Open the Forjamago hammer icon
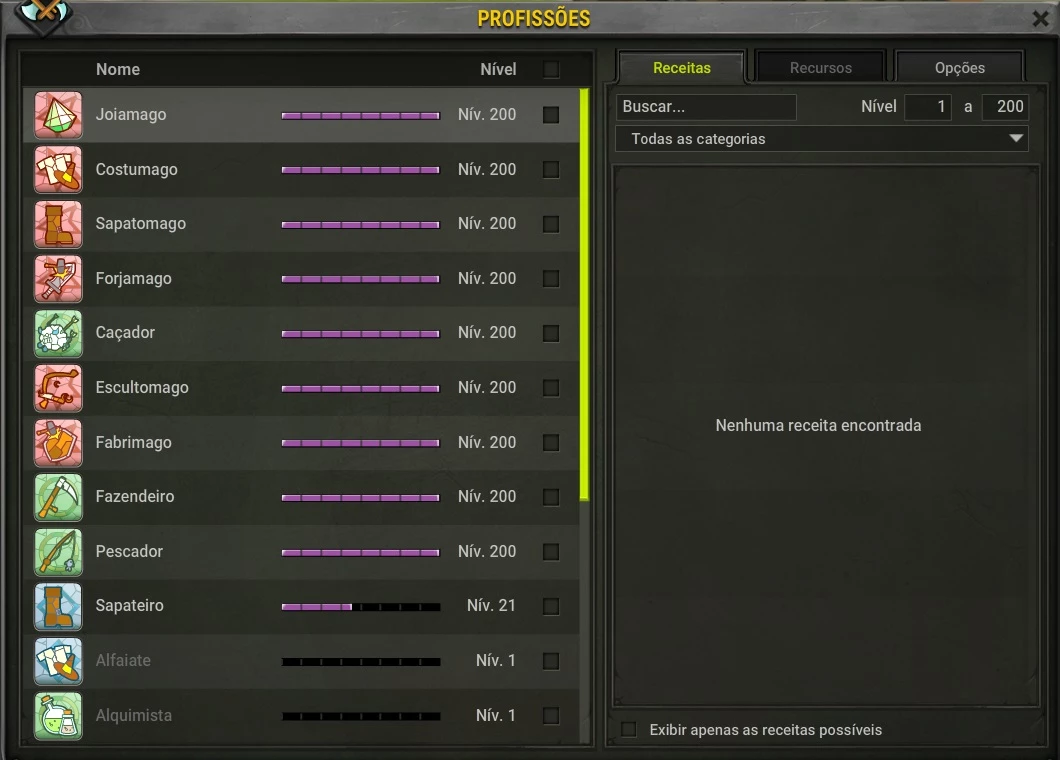Screen dimensions: 1060x760 tap(58, 279)
